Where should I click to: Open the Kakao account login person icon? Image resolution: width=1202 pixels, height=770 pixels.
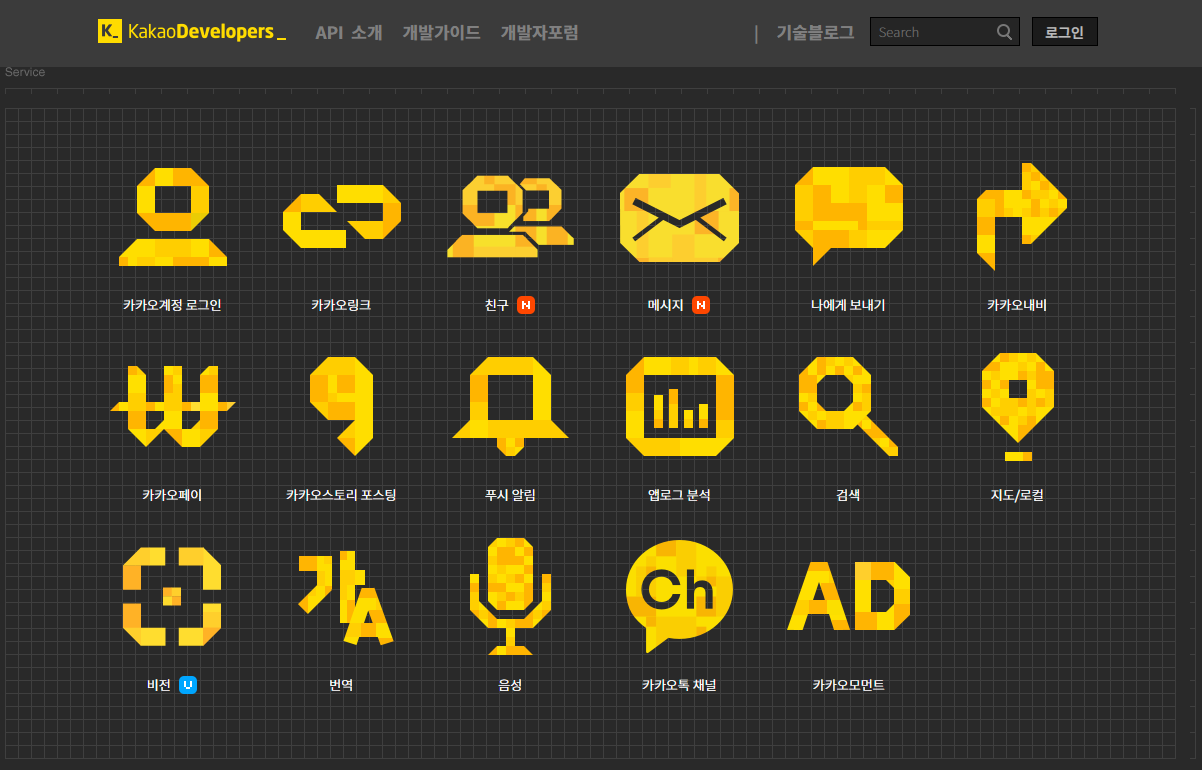point(173,217)
